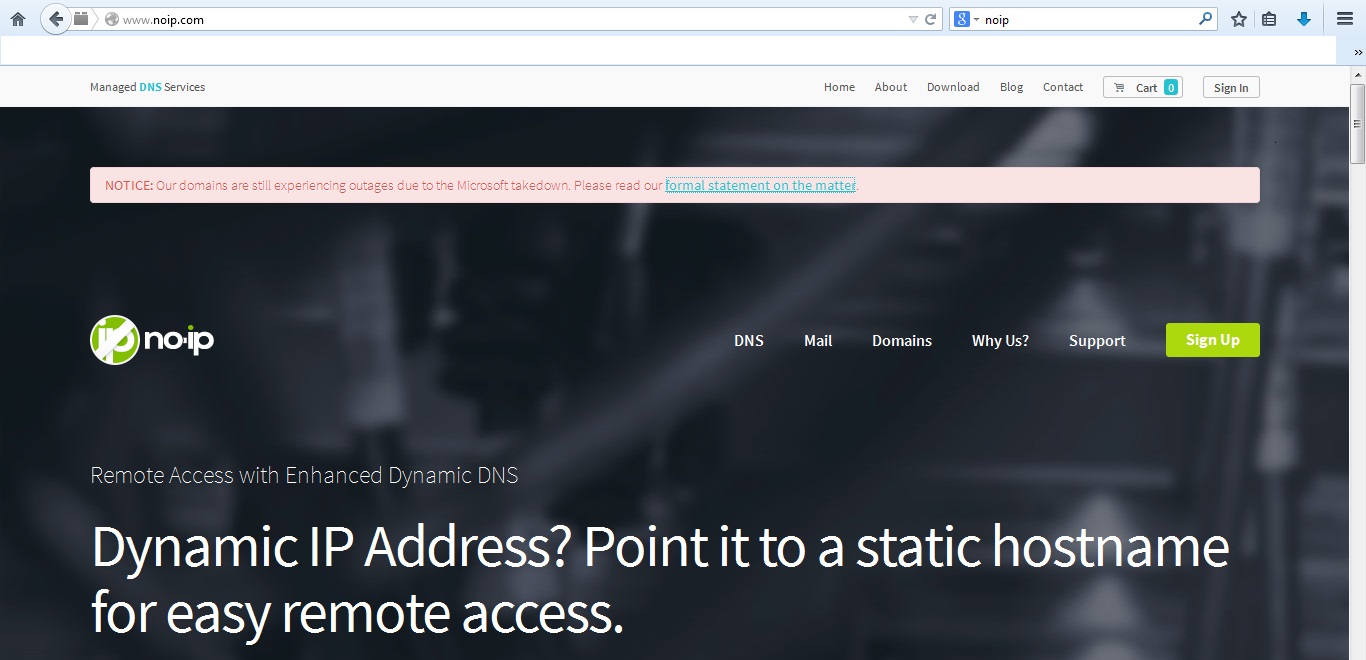Screen dimensions: 1366x660
Task: Go back with the browser back arrow
Action: (x=56, y=19)
